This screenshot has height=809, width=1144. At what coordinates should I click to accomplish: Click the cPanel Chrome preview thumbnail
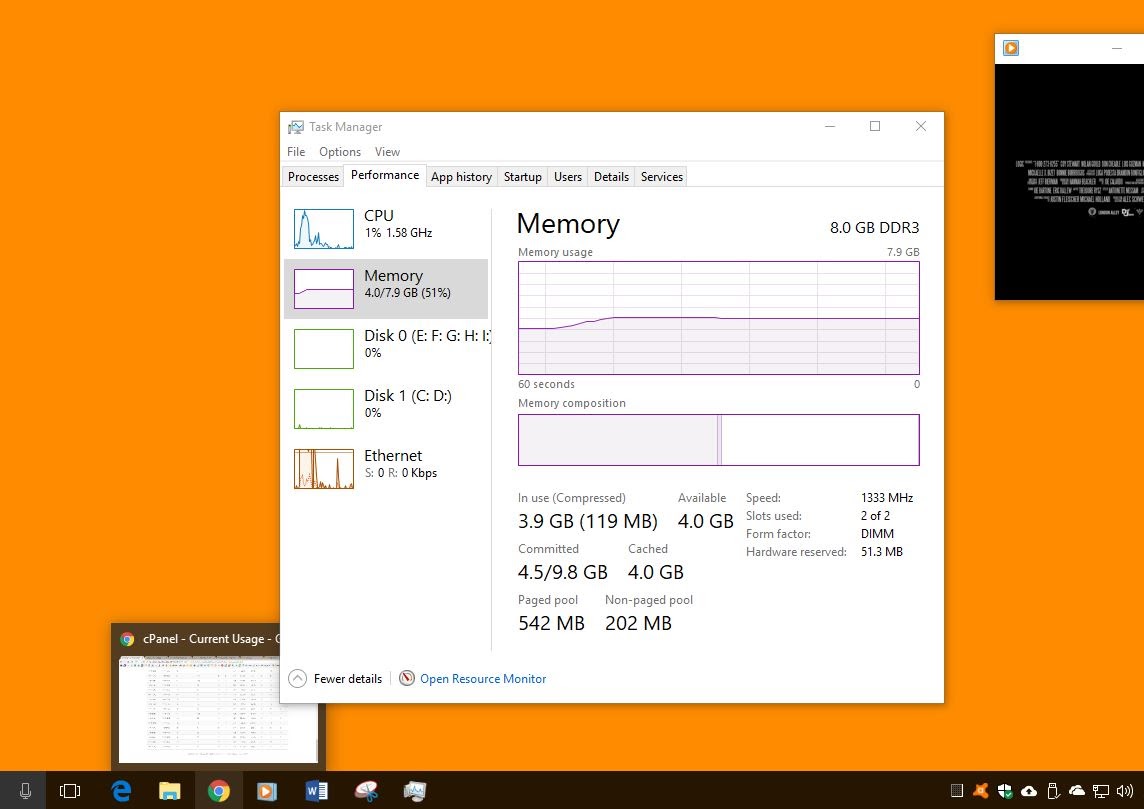tap(218, 708)
